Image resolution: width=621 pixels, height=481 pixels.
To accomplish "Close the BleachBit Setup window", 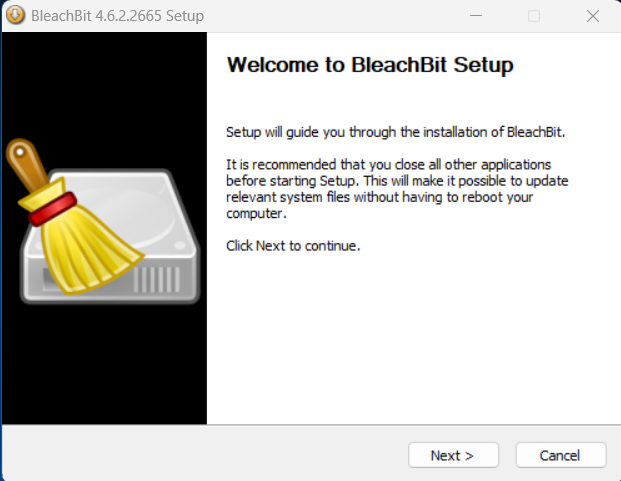I will tap(592, 16).
